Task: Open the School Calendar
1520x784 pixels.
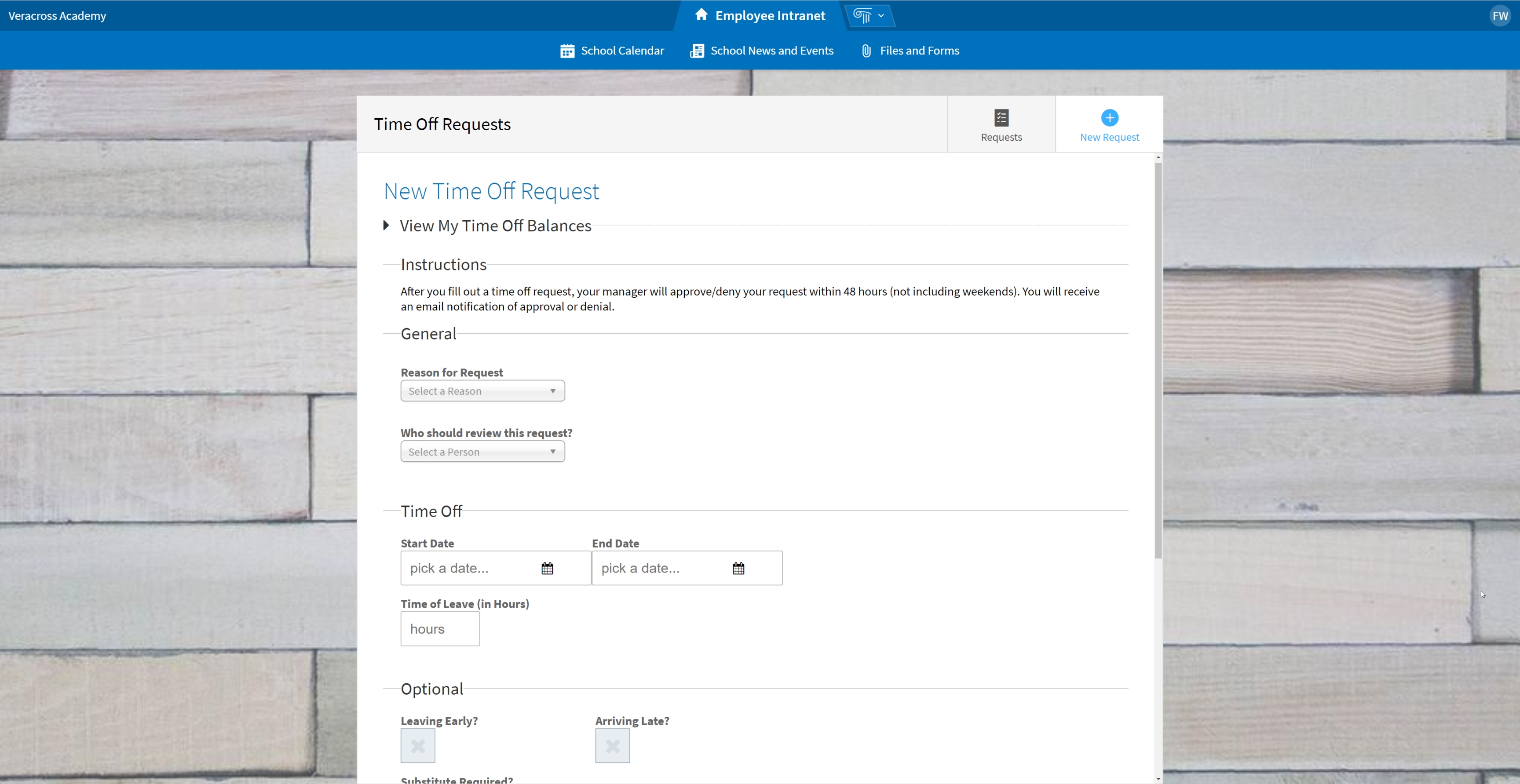Action: [x=612, y=50]
